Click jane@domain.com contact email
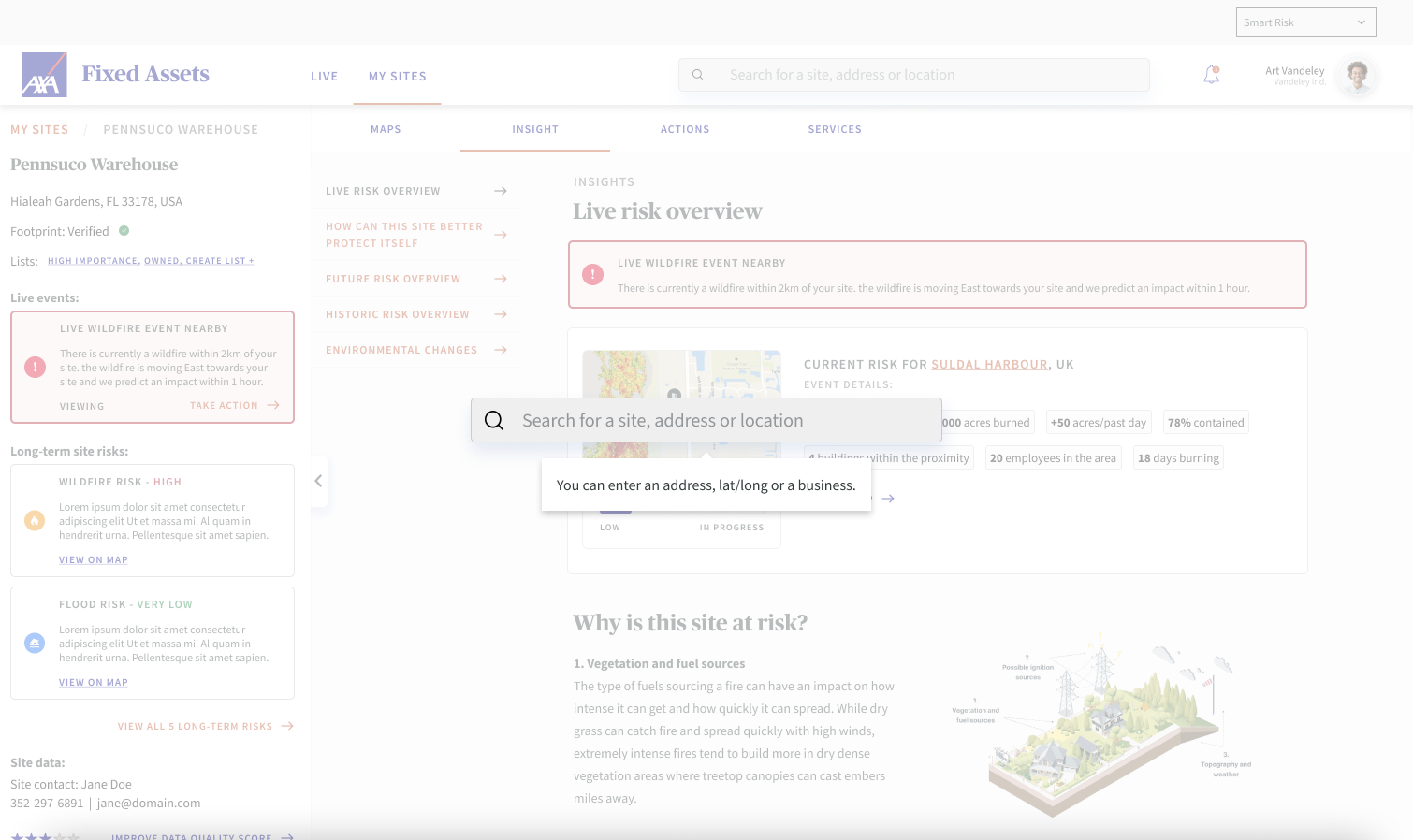 tap(149, 803)
